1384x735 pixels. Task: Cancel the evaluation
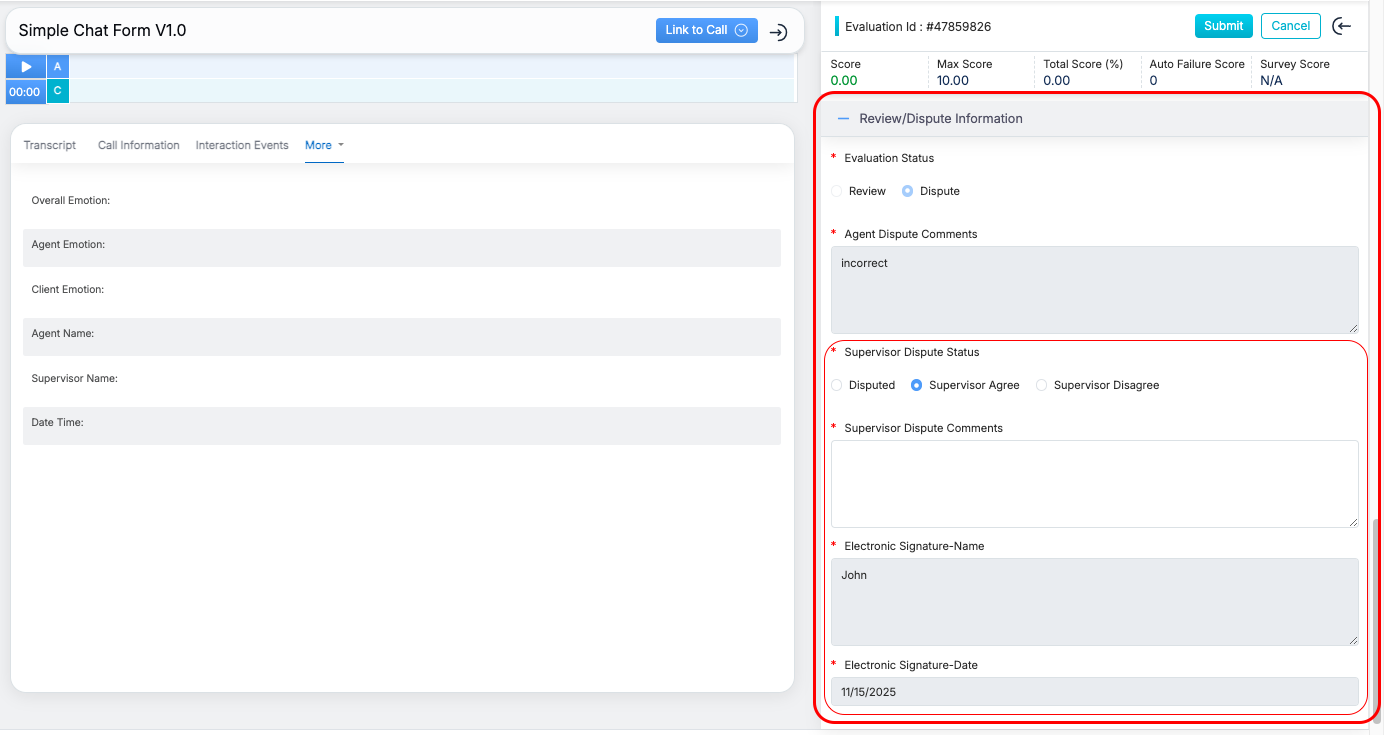coord(1290,26)
